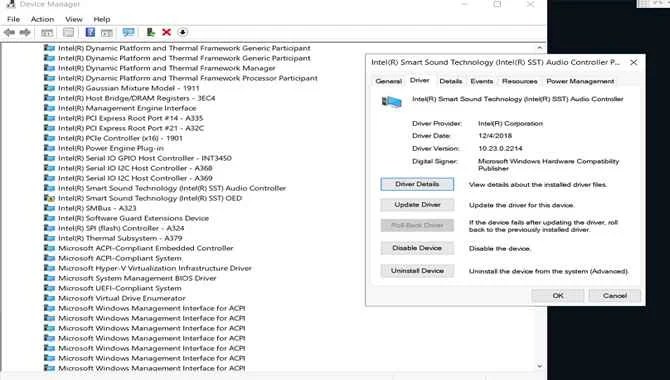This screenshot has height=380, width=670.
Task: Click icon beside Microsoft Virtual Drive Enumerator
Action: click(50, 298)
